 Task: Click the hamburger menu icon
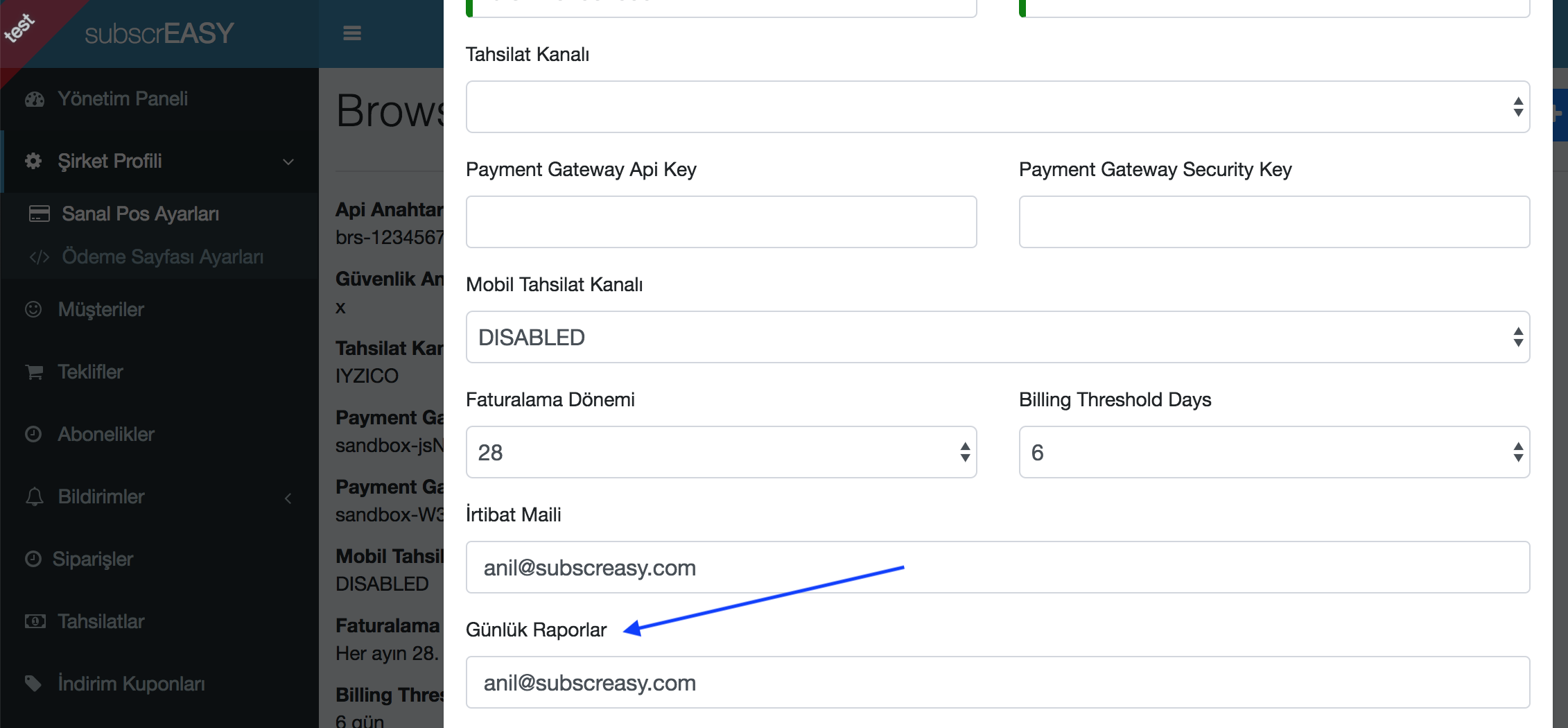point(352,33)
